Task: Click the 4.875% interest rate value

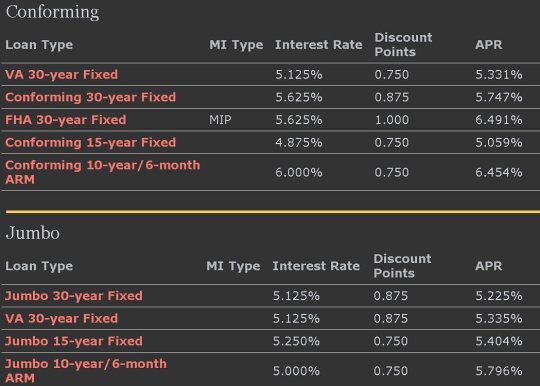Action: [x=299, y=143]
